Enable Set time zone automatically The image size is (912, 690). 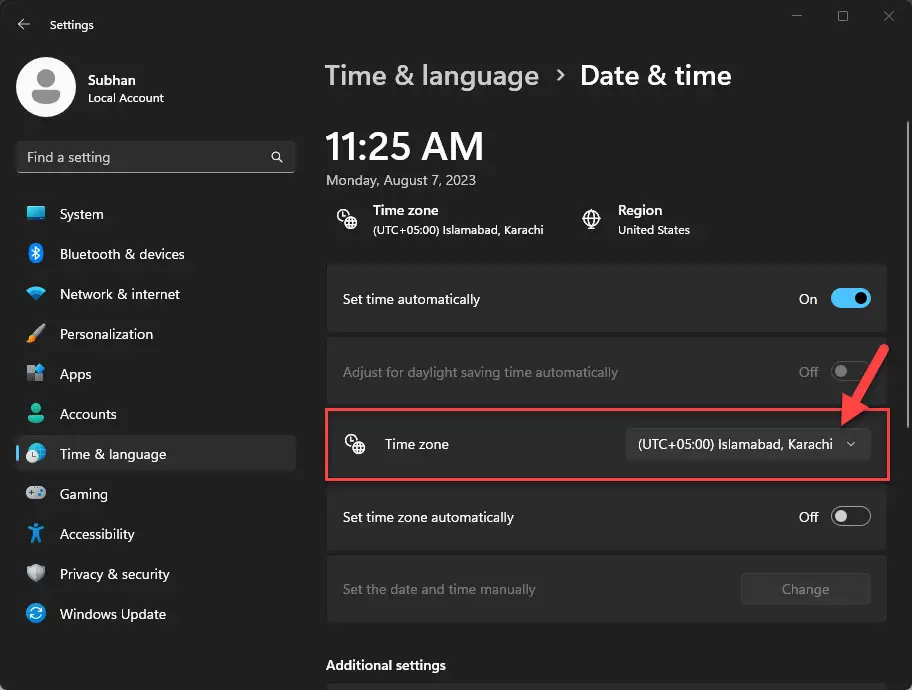[851, 516]
